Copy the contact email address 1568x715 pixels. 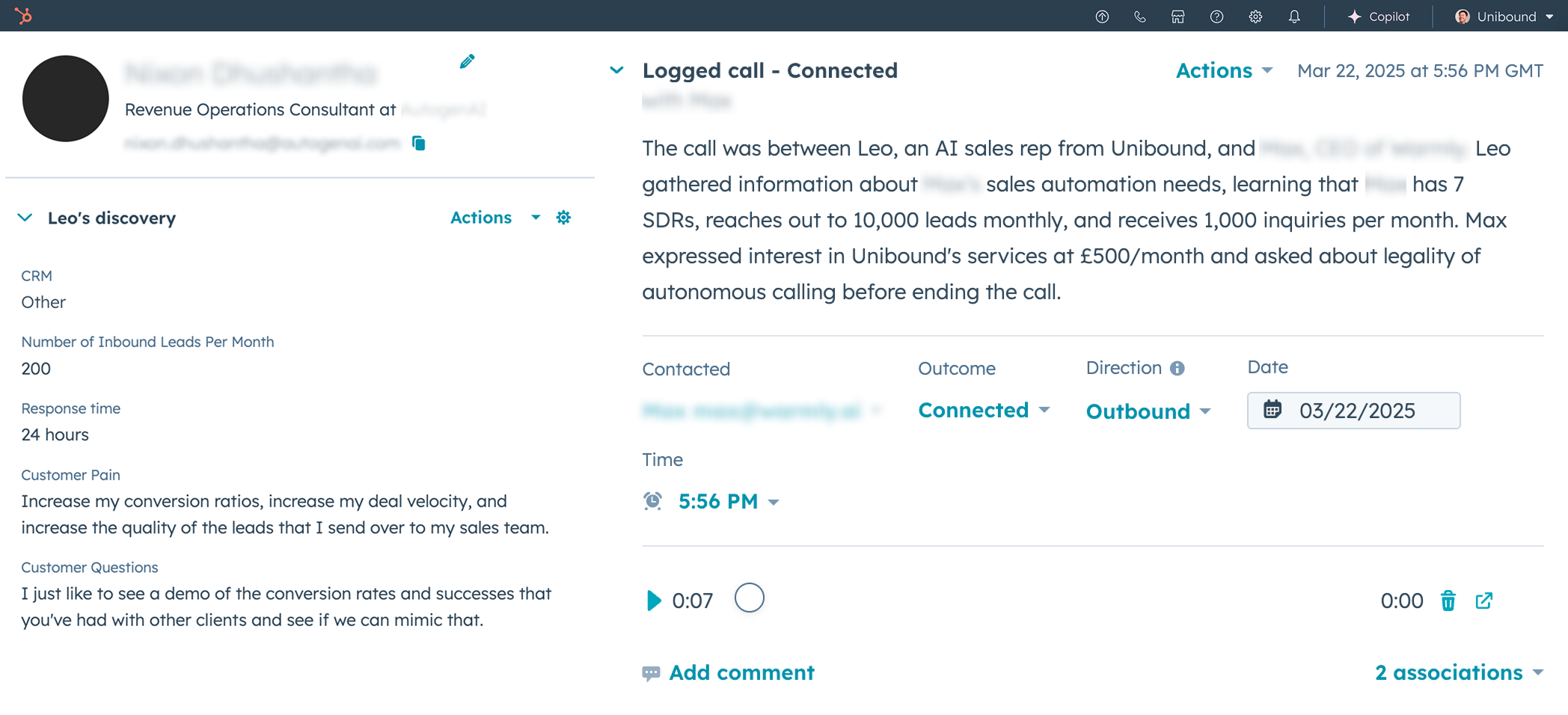tap(419, 143)
